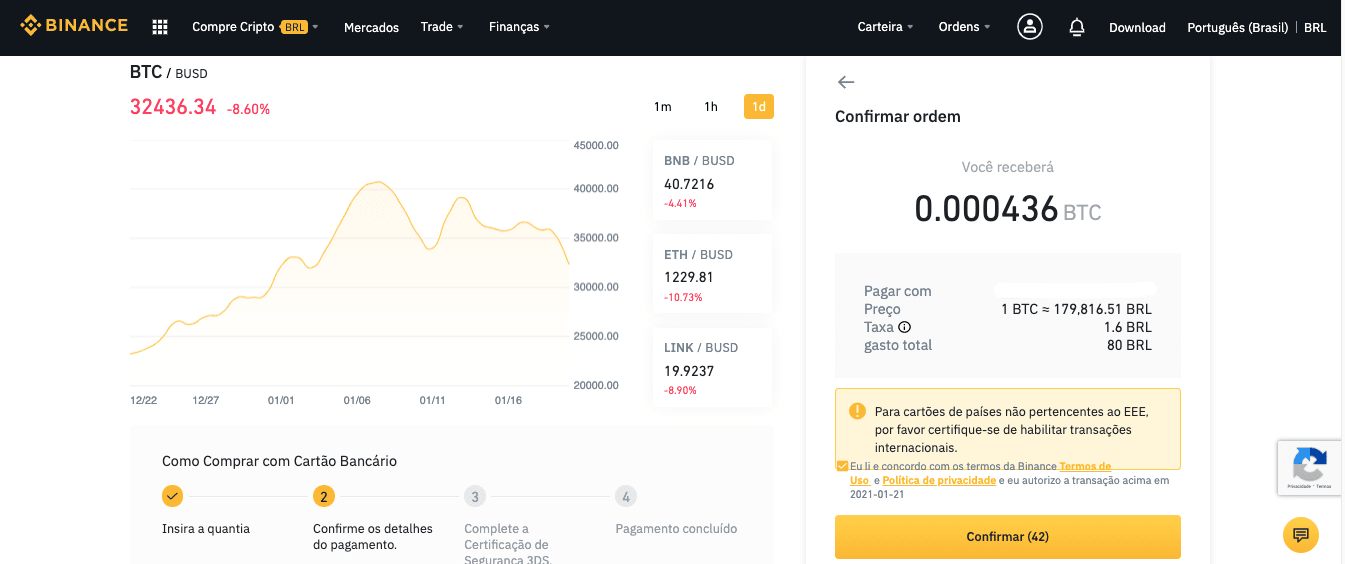This screenshot has height=564, width=1345.
Task: Switch chart to 1d interval
Action: [x=759, y=107]
